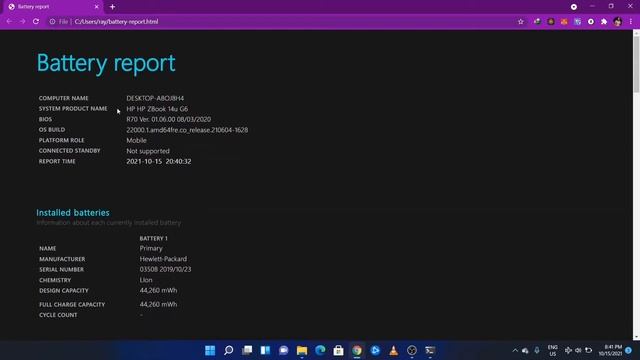Open a new tab with the plus button

112,7
